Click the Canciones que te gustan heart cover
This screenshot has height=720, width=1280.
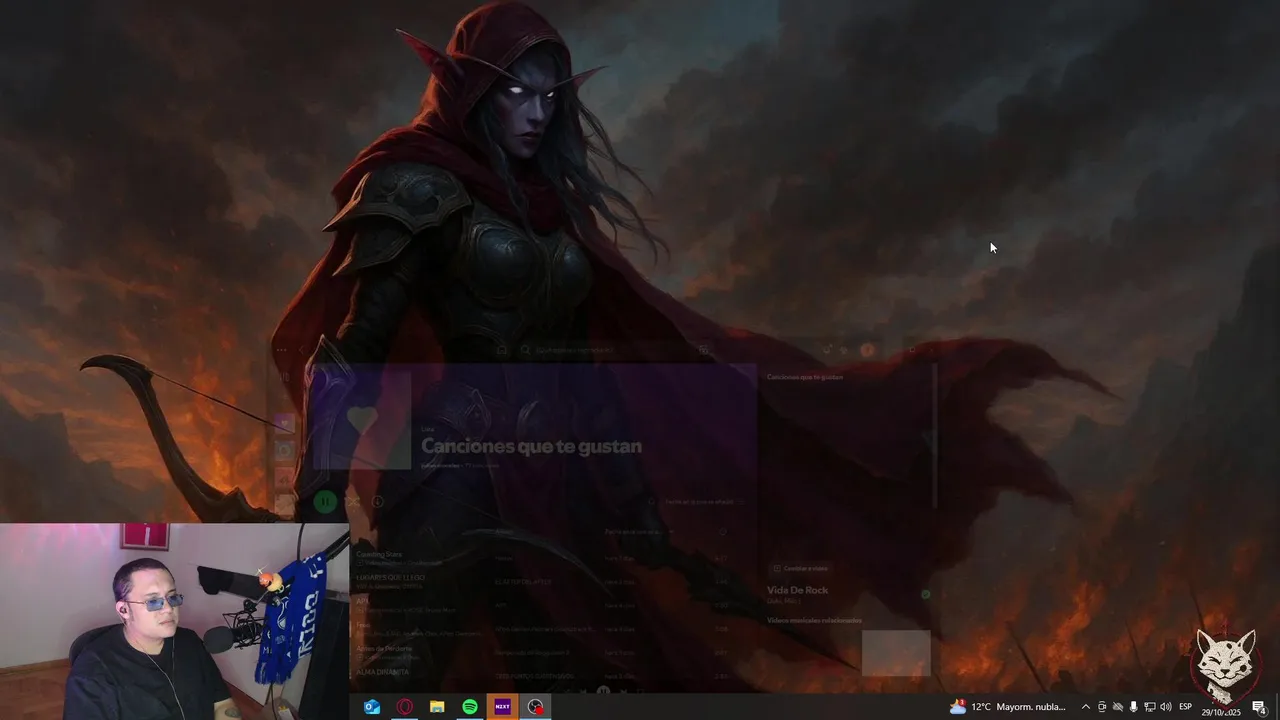pos(362,421)
